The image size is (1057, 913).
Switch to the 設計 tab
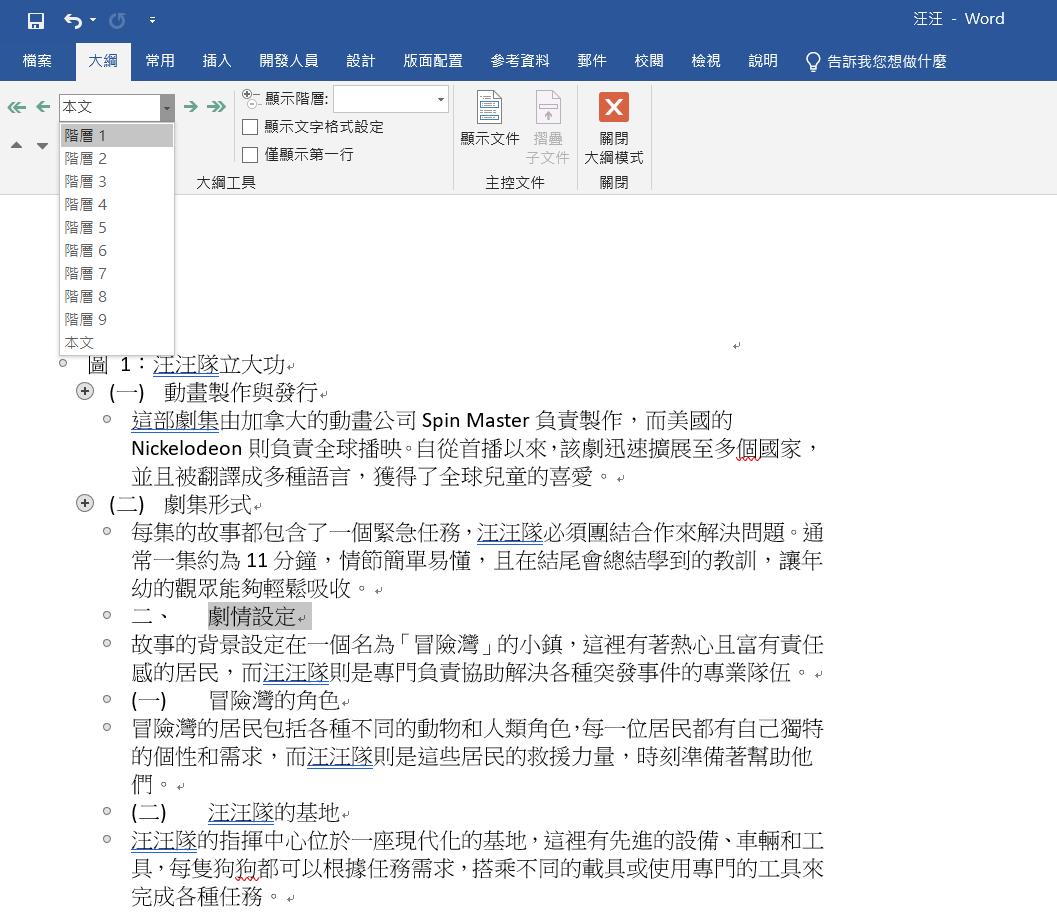point(361,61)
